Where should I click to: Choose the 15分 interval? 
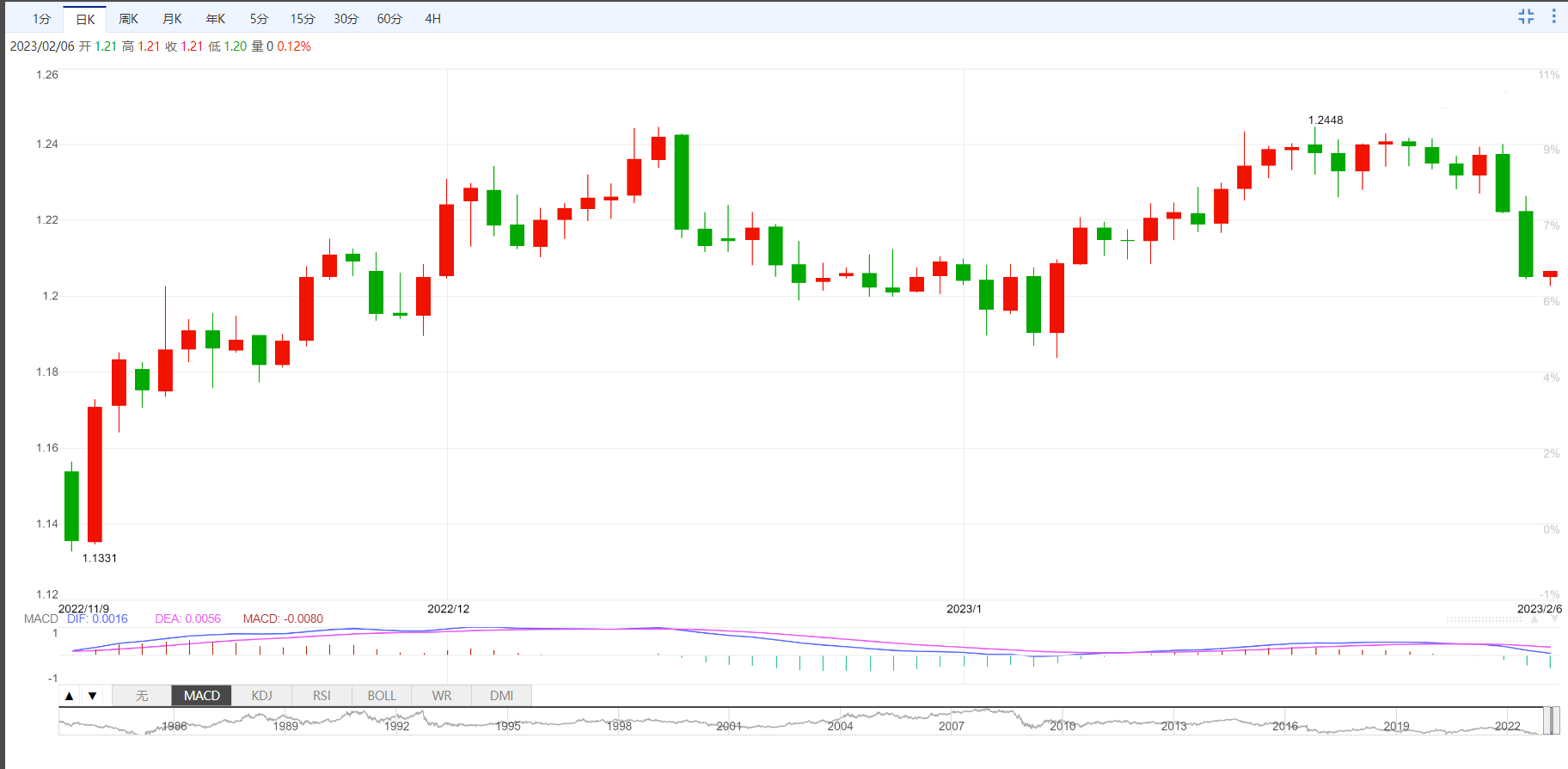pyautogui.click(x=302, y=19)
